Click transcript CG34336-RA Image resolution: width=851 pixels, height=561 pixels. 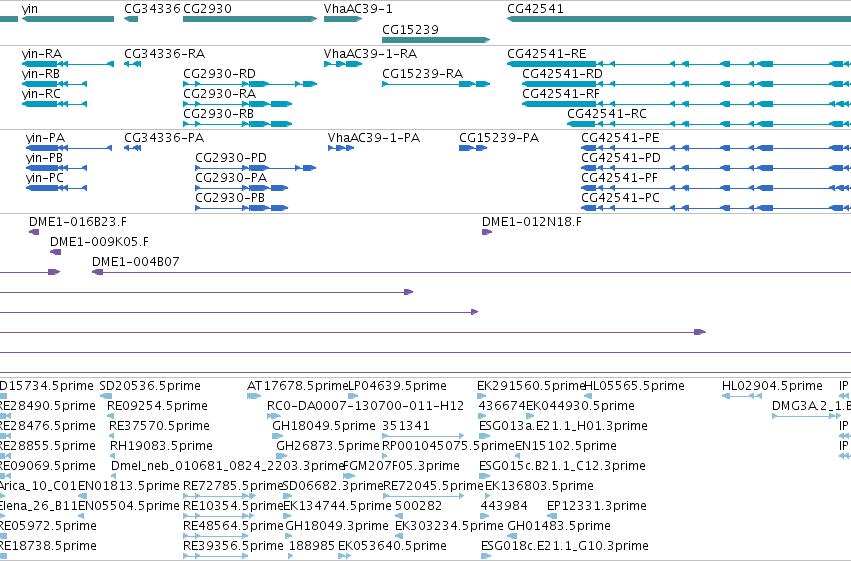[164, 54]
